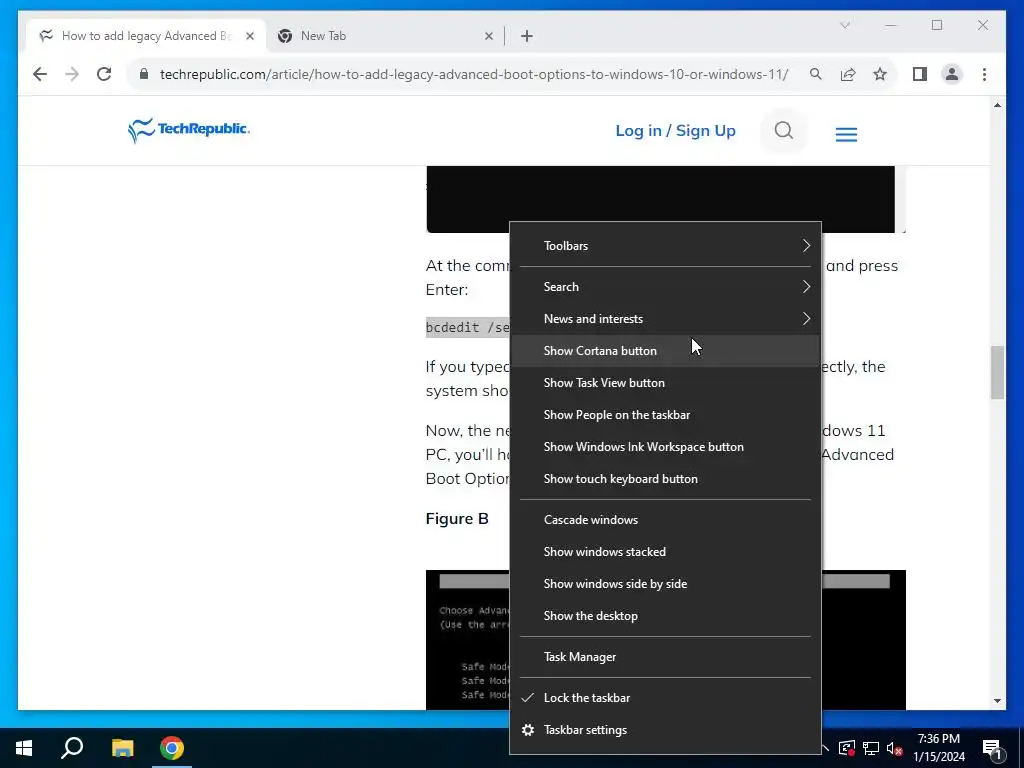Open the Chrome profile avatar
The width and height of the screenshot is (1024, 768).
click(952, 74)
